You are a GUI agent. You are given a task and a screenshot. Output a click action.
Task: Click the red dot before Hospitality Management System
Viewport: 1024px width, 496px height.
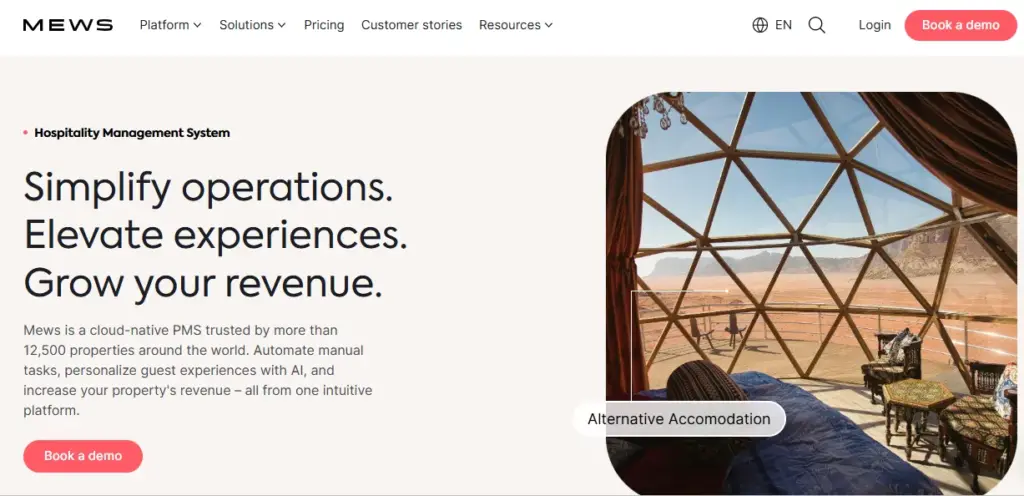point(26,132)
